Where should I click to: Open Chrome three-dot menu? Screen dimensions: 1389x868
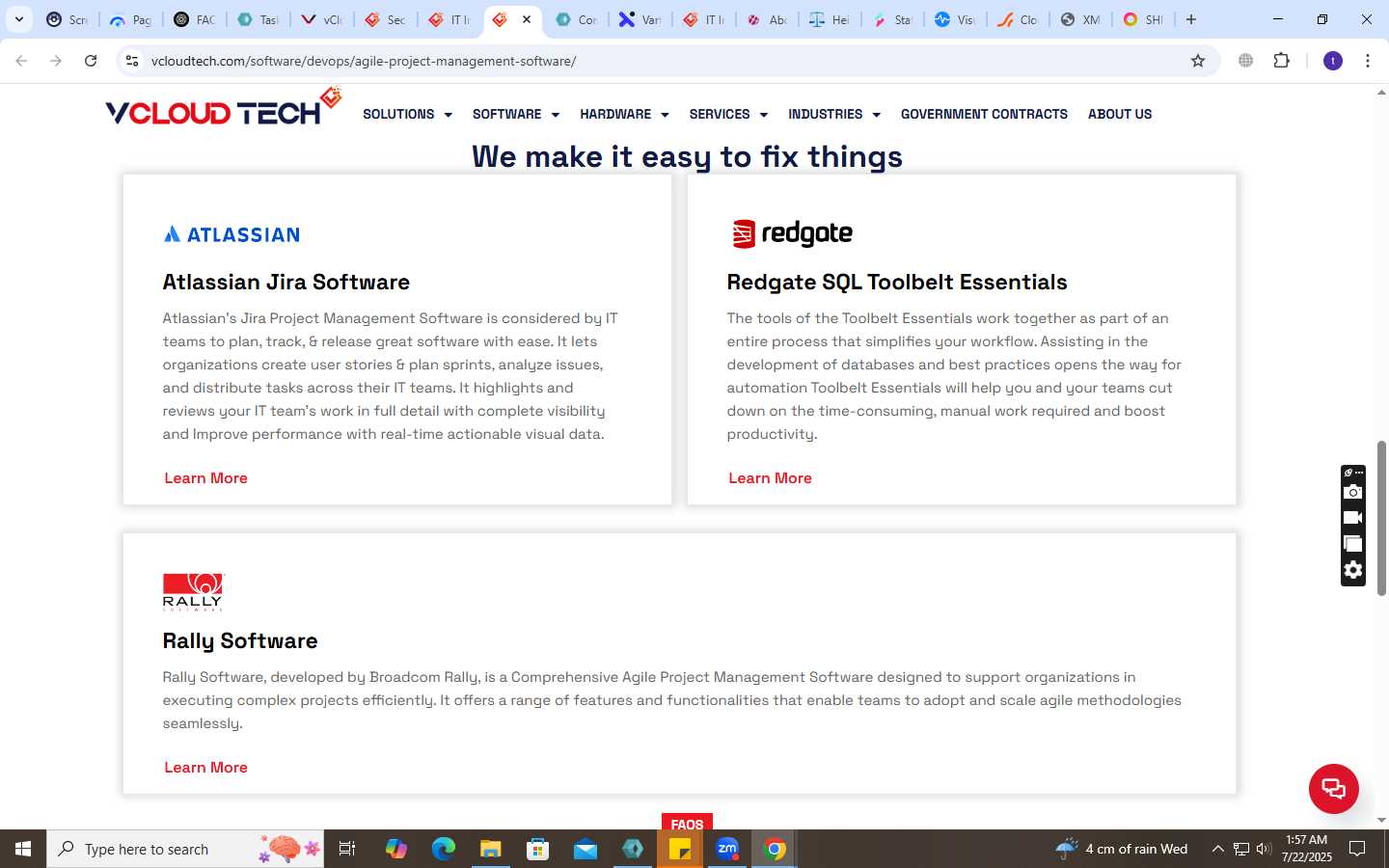click(1368, 61)
